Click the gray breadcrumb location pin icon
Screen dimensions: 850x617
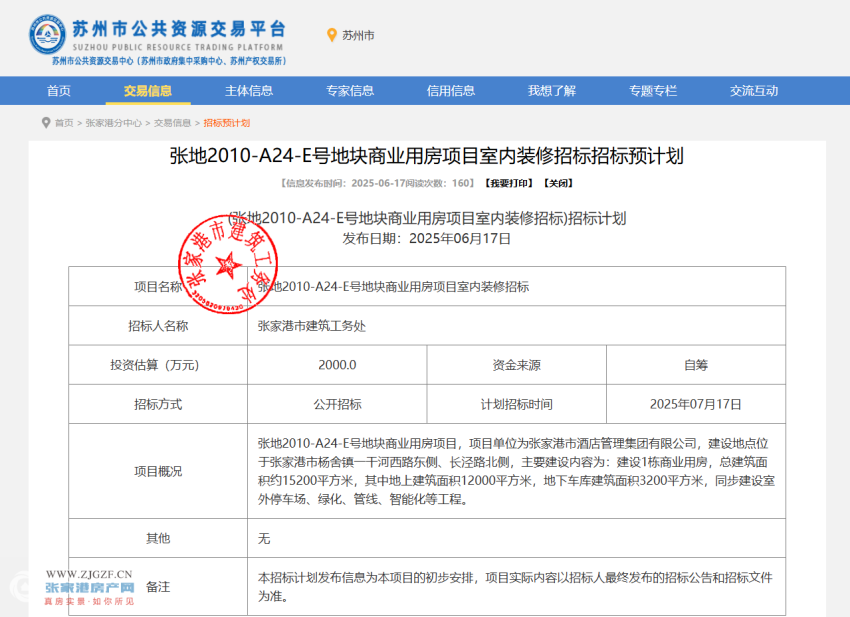(46, 123)
